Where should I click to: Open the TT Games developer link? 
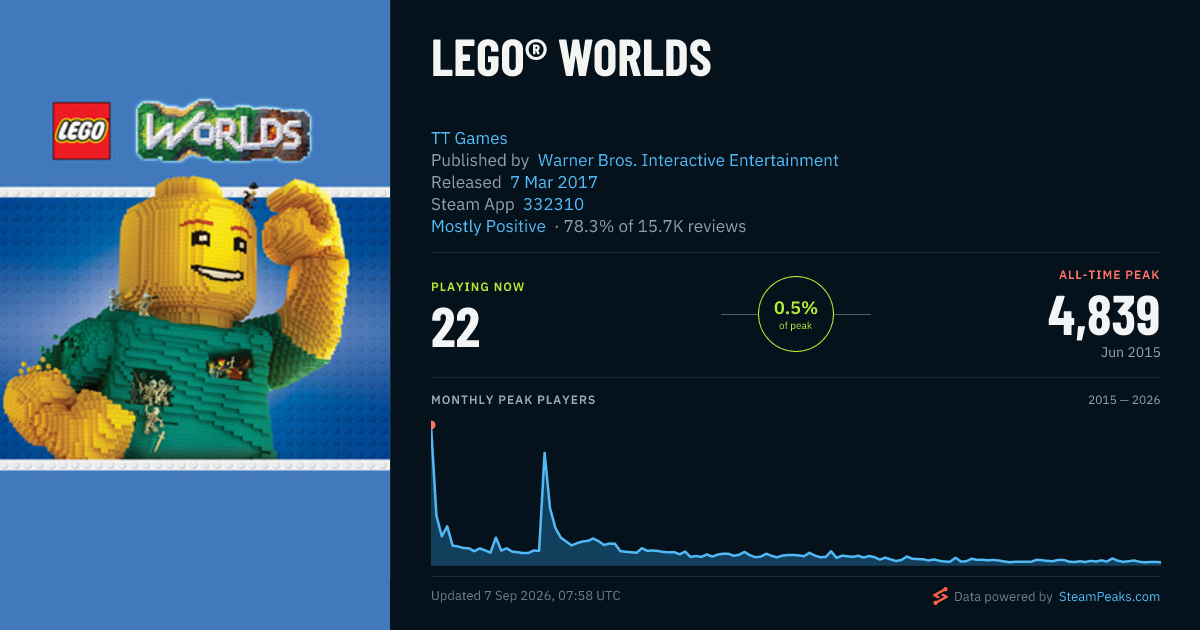(x=469, y=139)
